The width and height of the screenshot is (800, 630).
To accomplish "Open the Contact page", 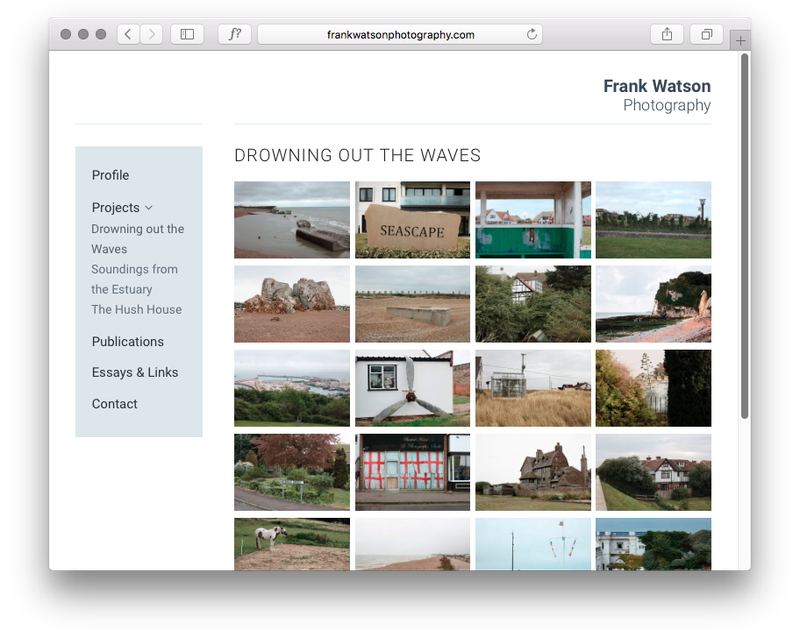I will click(x=115, y=404).
